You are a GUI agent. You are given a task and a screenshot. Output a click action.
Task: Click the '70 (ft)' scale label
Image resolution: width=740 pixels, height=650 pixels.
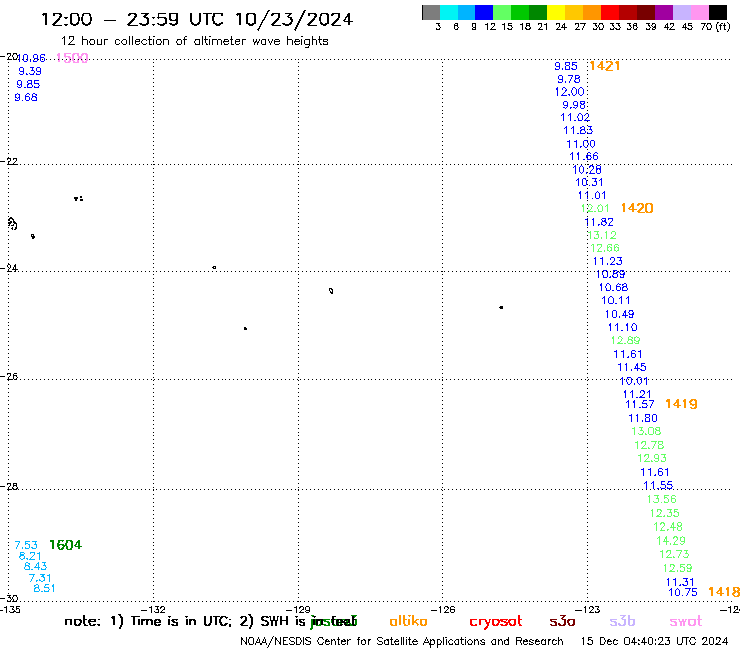(715, 27)
